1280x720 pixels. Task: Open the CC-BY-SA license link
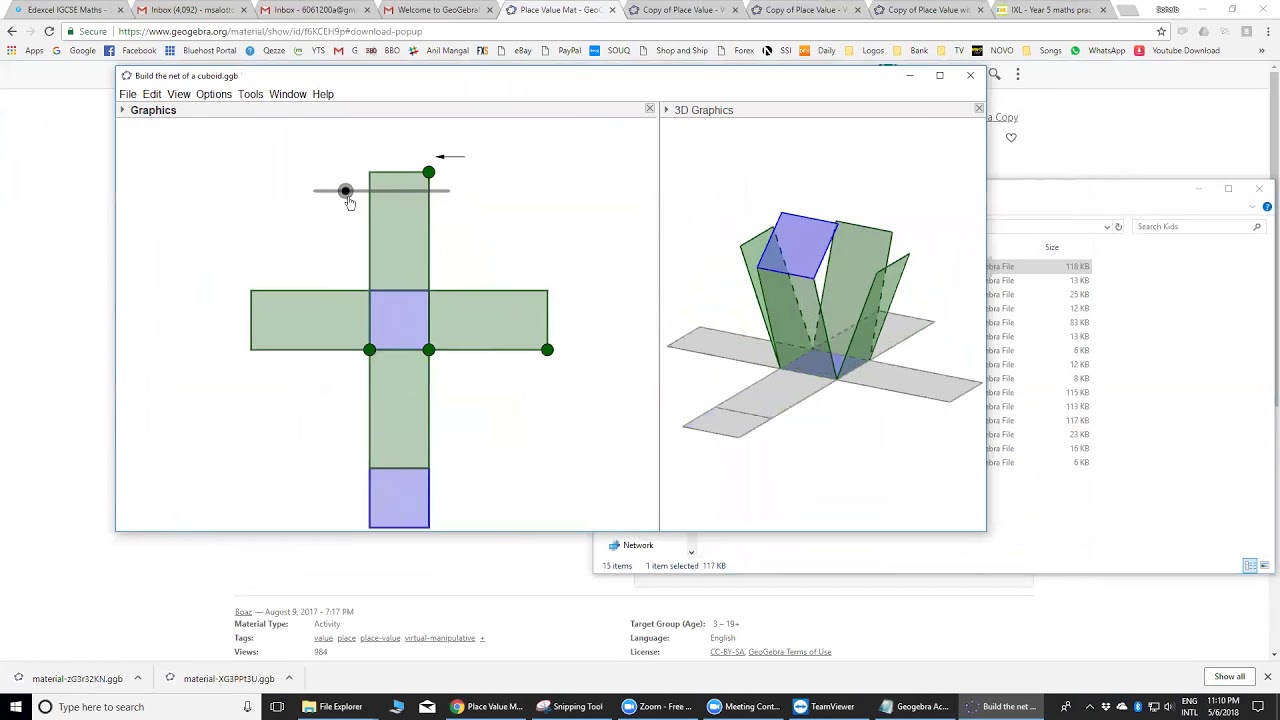click(727, 652)
